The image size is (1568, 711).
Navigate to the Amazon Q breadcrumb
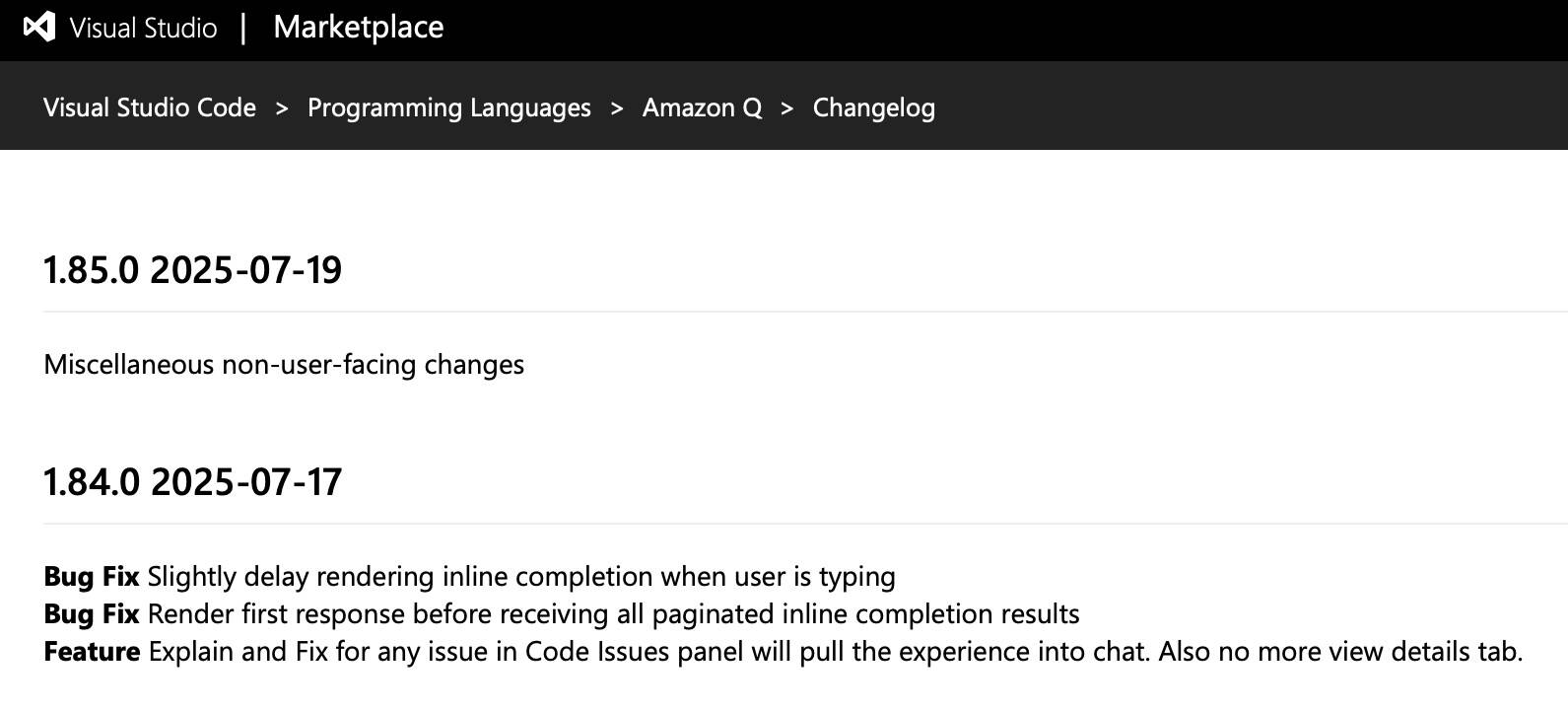tap(703, 107)
